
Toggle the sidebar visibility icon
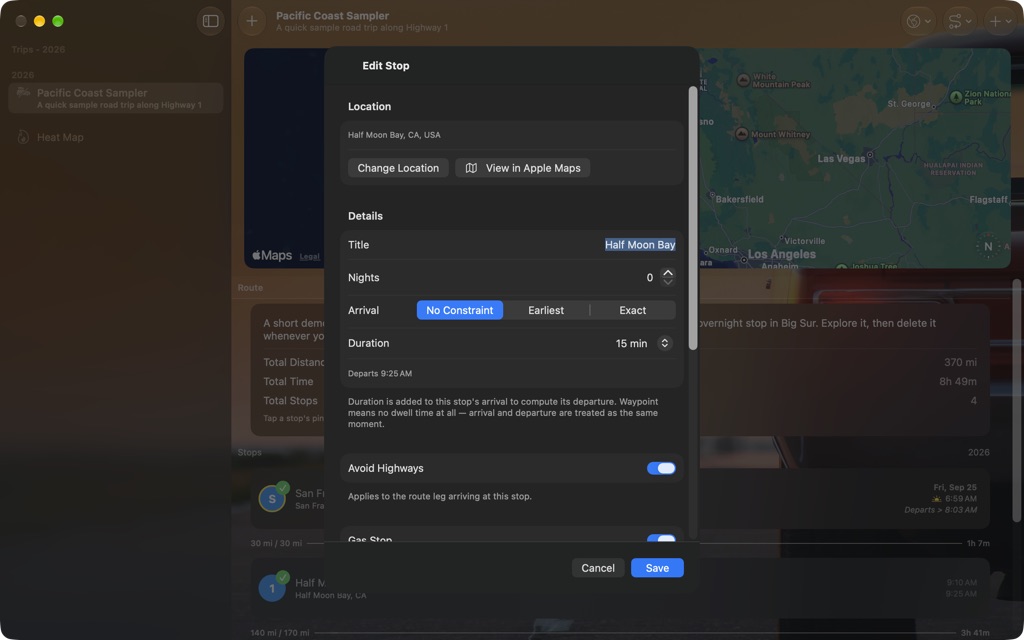pyautogui.click(x=210, y=22)
